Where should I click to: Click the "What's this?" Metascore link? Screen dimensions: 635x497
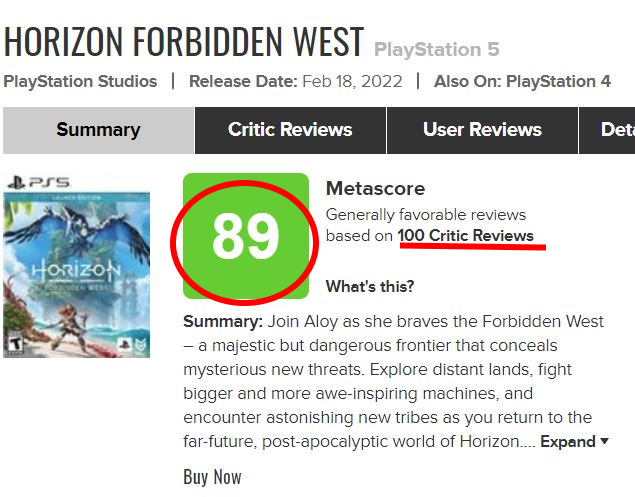[x=370, y=287]
